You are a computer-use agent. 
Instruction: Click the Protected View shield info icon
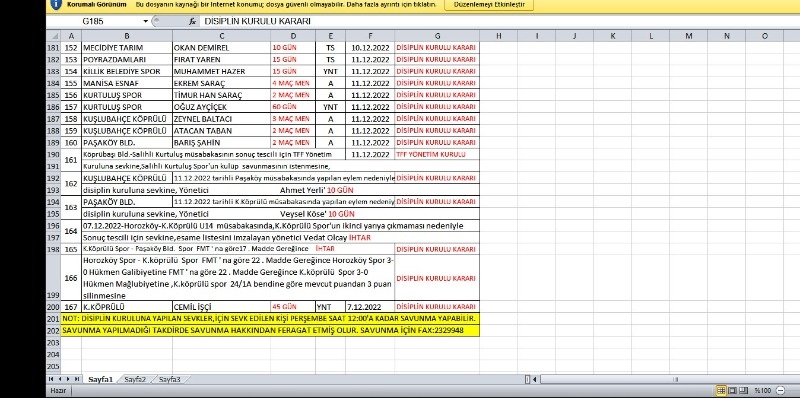coord(57,4)
